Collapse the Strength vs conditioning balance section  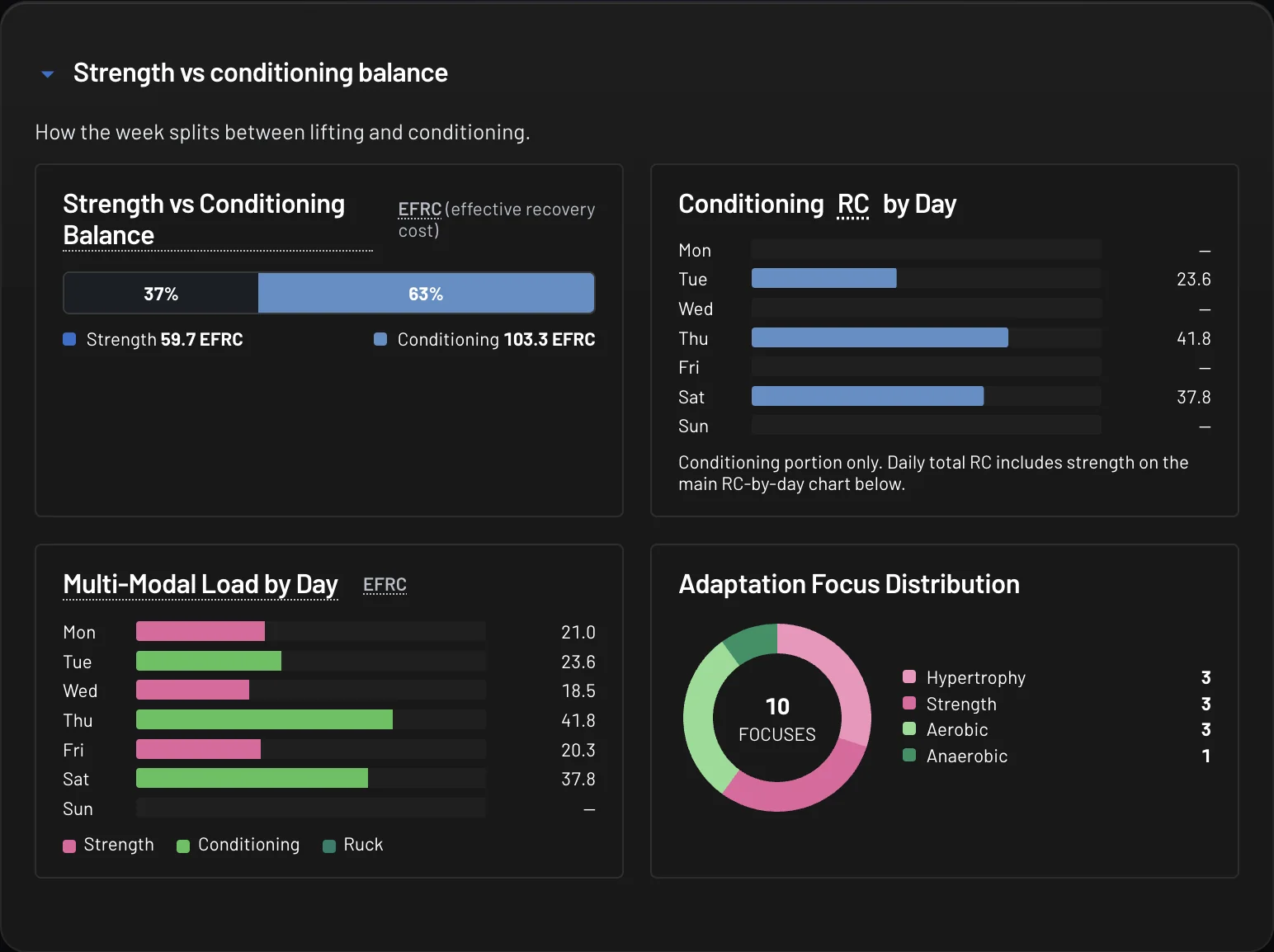pos(48,74)
